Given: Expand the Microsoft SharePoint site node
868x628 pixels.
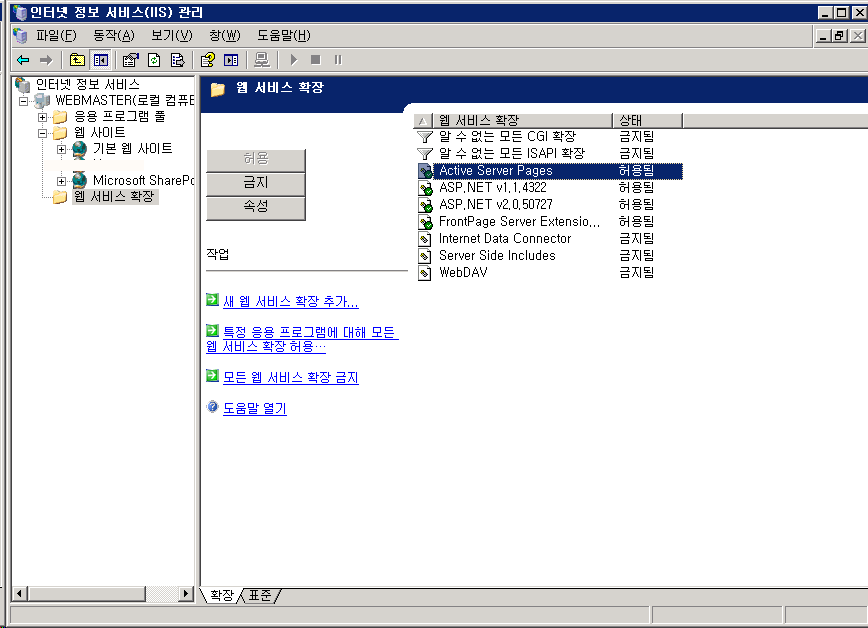Looking at the screenshot, I should coord(61,181).
